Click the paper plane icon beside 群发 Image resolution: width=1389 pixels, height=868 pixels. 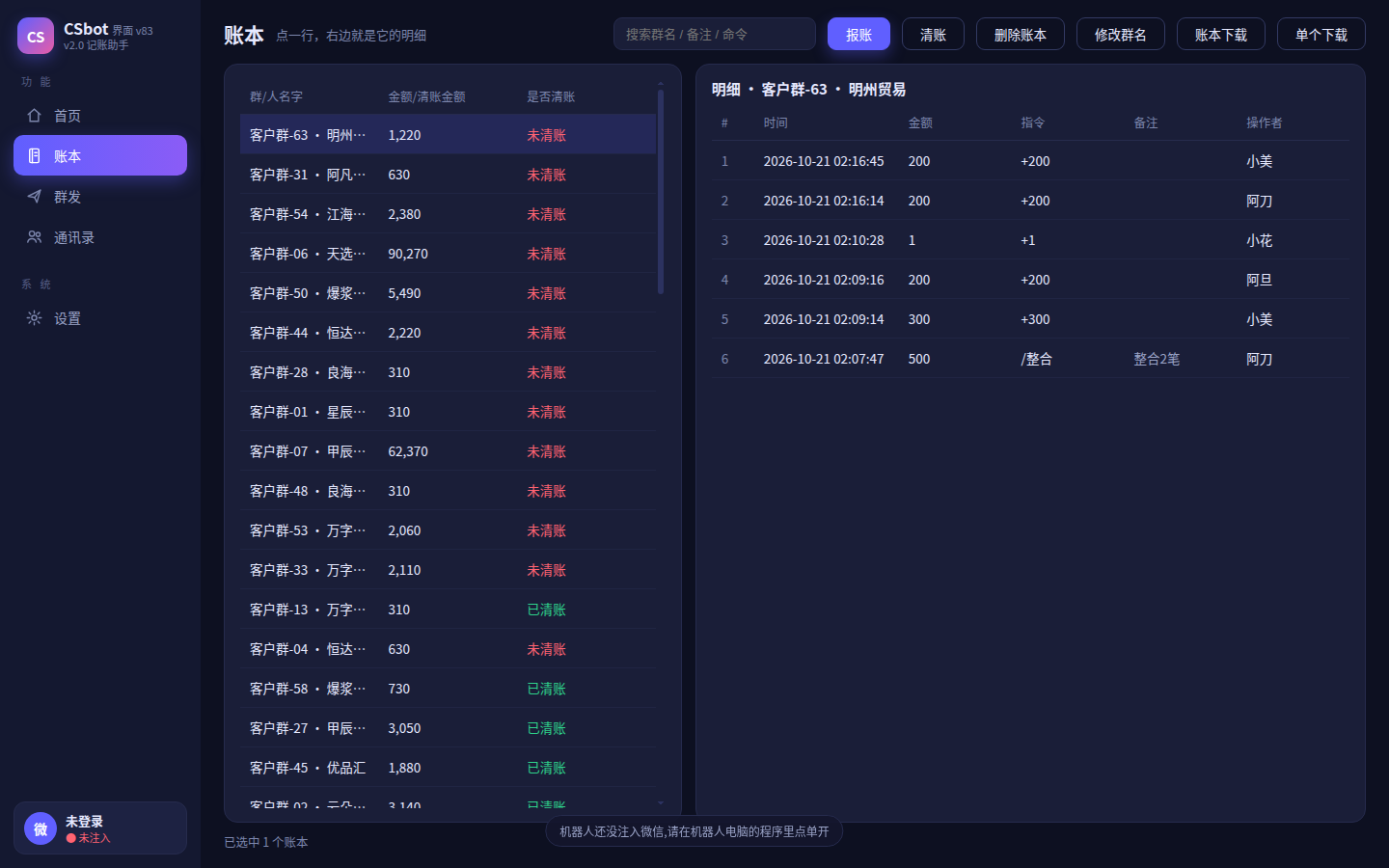point(35,197)
